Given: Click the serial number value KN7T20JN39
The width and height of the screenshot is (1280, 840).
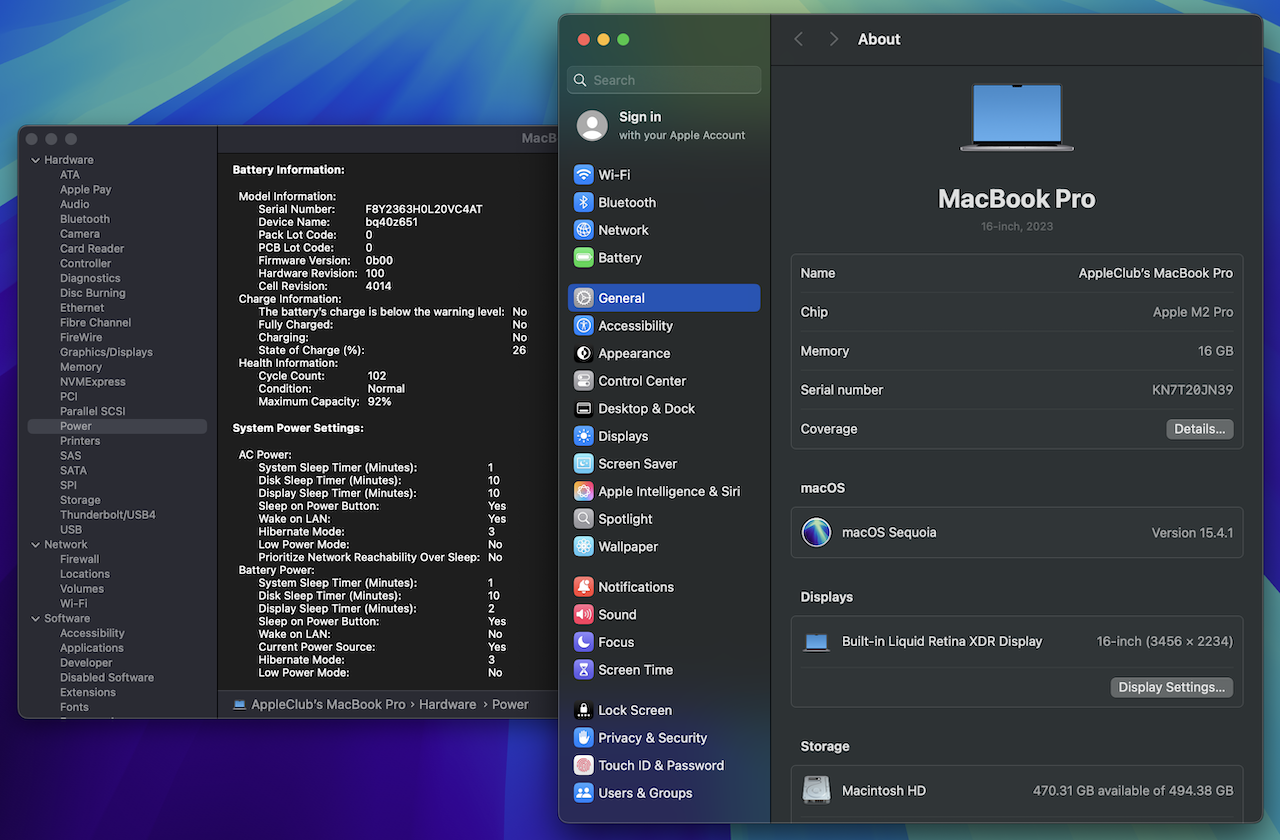Looking at the screenshot, I should (x=1192, y=390).
